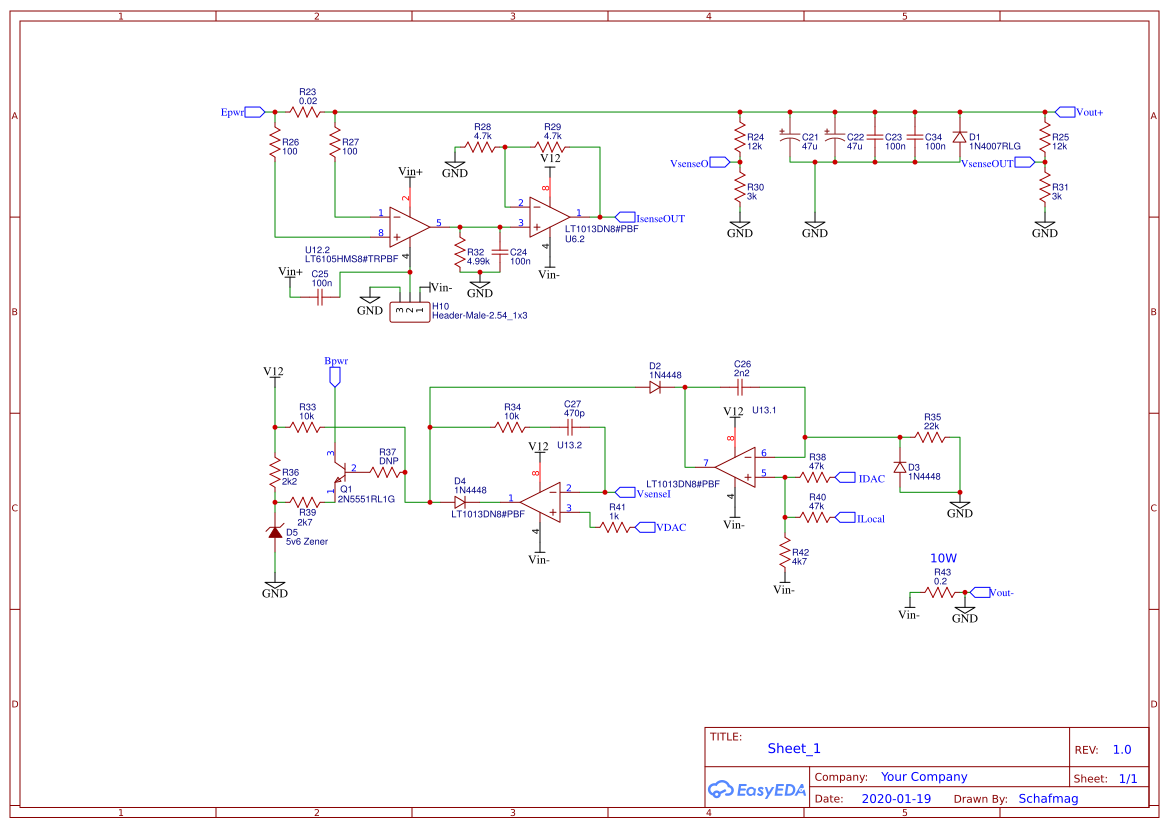Click the REV 1.0 value
1169x828 pixels.
pyautogui.click(x=1122, y=750)
